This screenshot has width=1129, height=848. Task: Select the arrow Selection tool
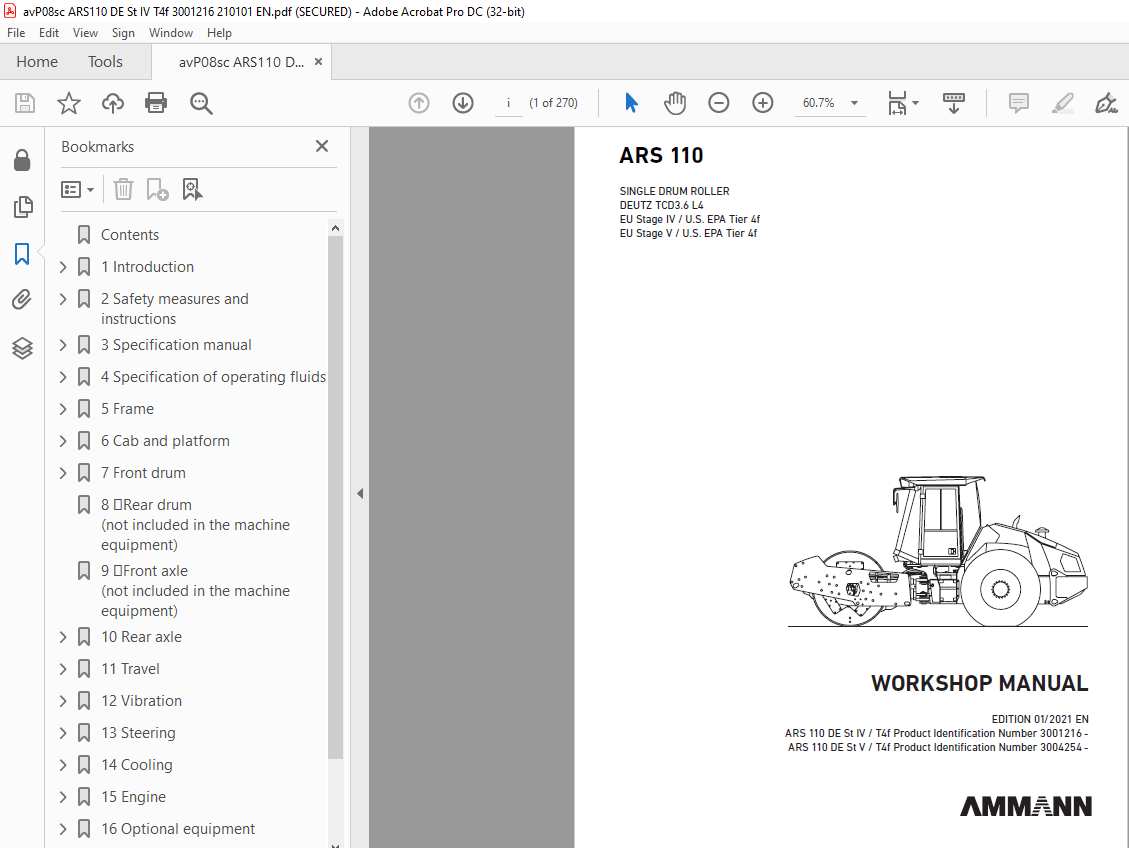(631, 103)
